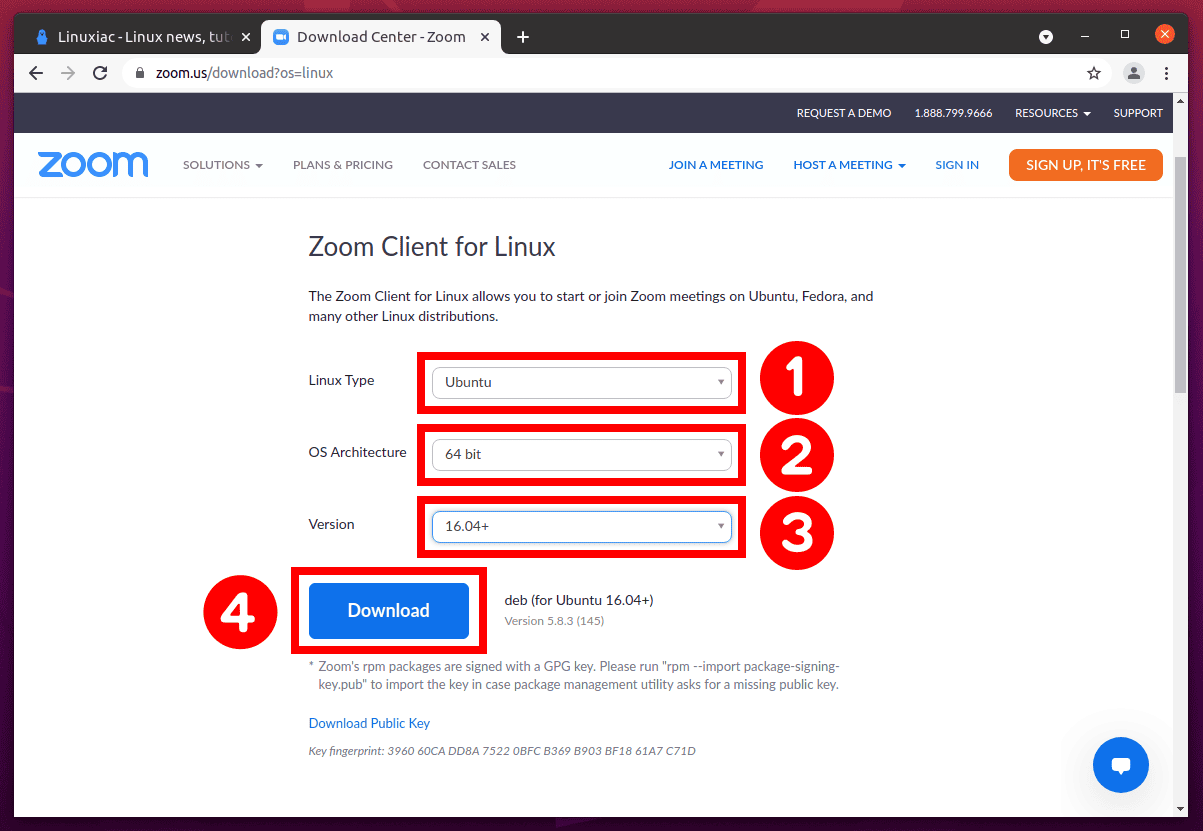1203x831 pixels.
Task: Select Sign Up, It's Free
Action: tap(1085, 164)
